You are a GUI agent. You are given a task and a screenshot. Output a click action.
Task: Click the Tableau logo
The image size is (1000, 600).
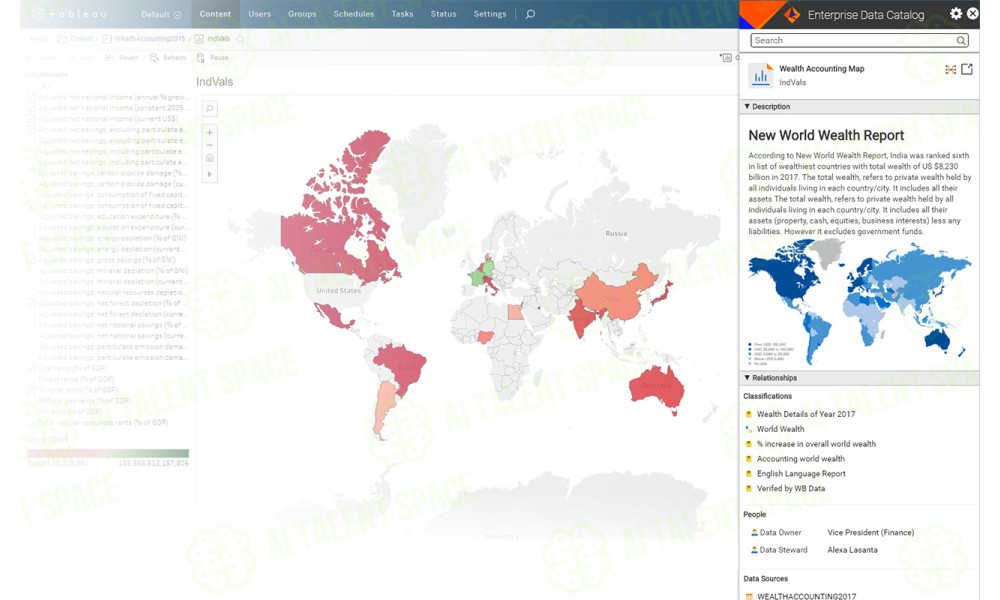coord(69,13)
